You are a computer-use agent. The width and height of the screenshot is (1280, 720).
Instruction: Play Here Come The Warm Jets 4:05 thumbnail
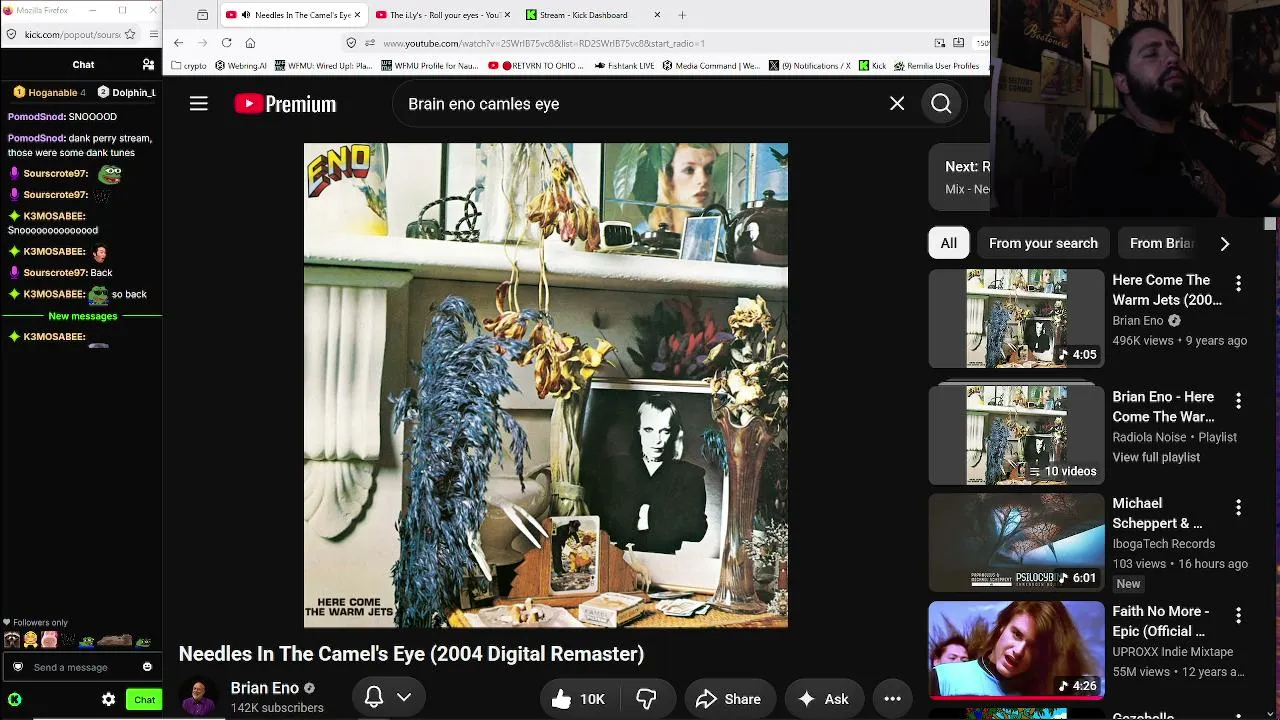(x=1016, y=318)
